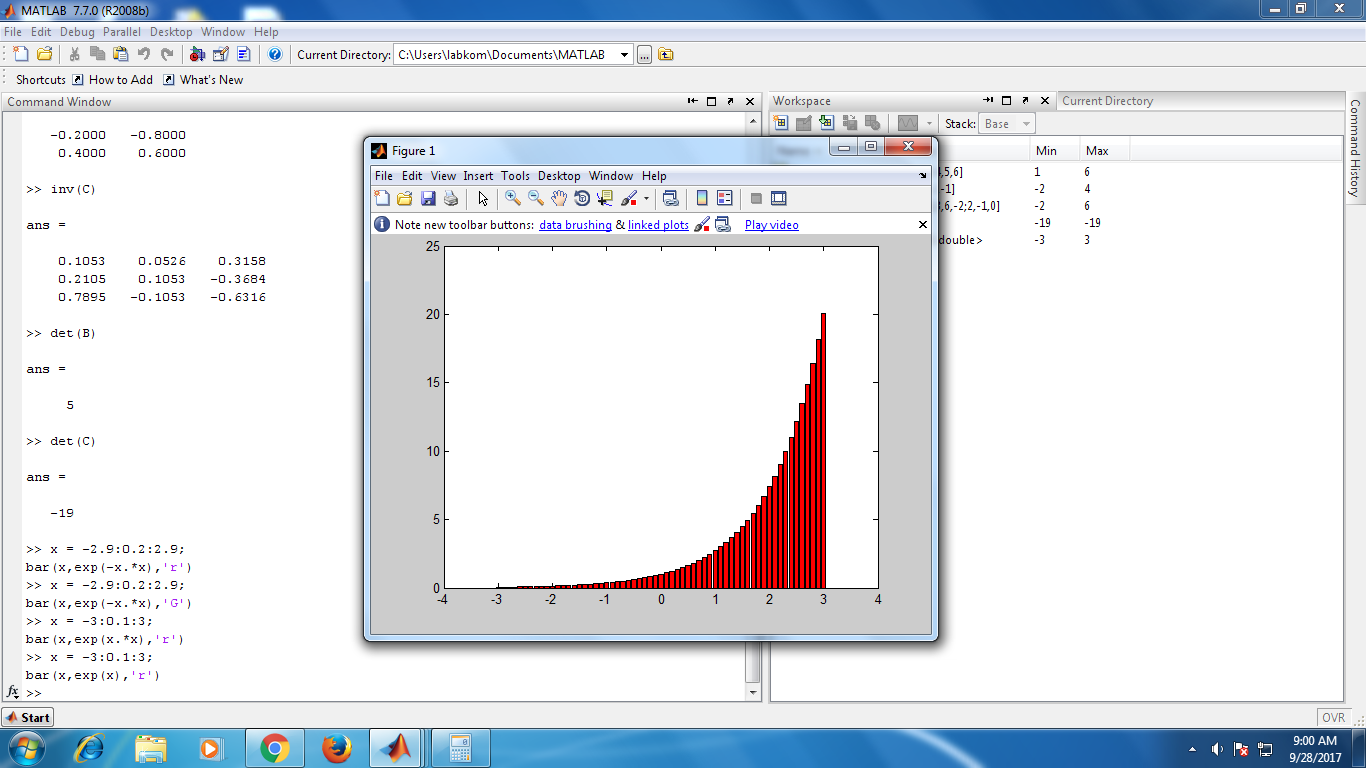Hide plot tools in Figure 1
This screenshot has width=1366, height=768.
tap(756, 198)
